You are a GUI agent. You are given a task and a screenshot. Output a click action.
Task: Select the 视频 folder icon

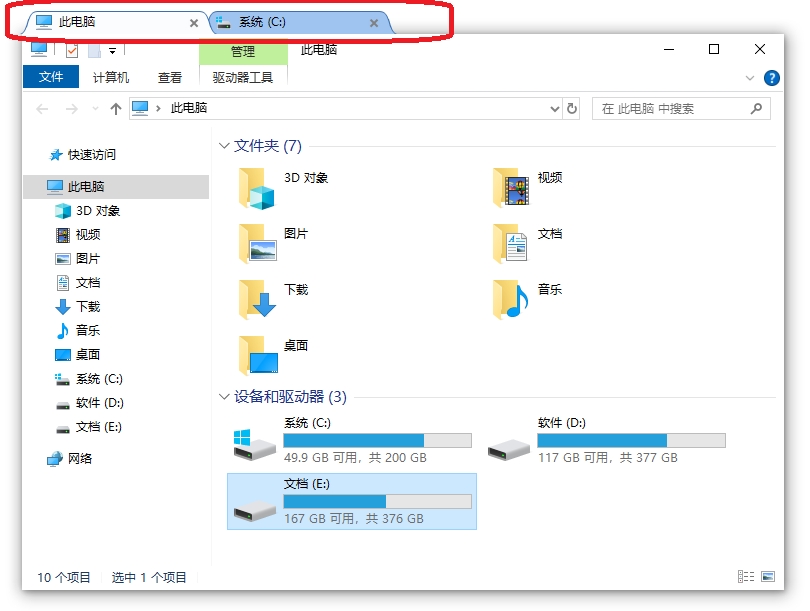(511, 187)
